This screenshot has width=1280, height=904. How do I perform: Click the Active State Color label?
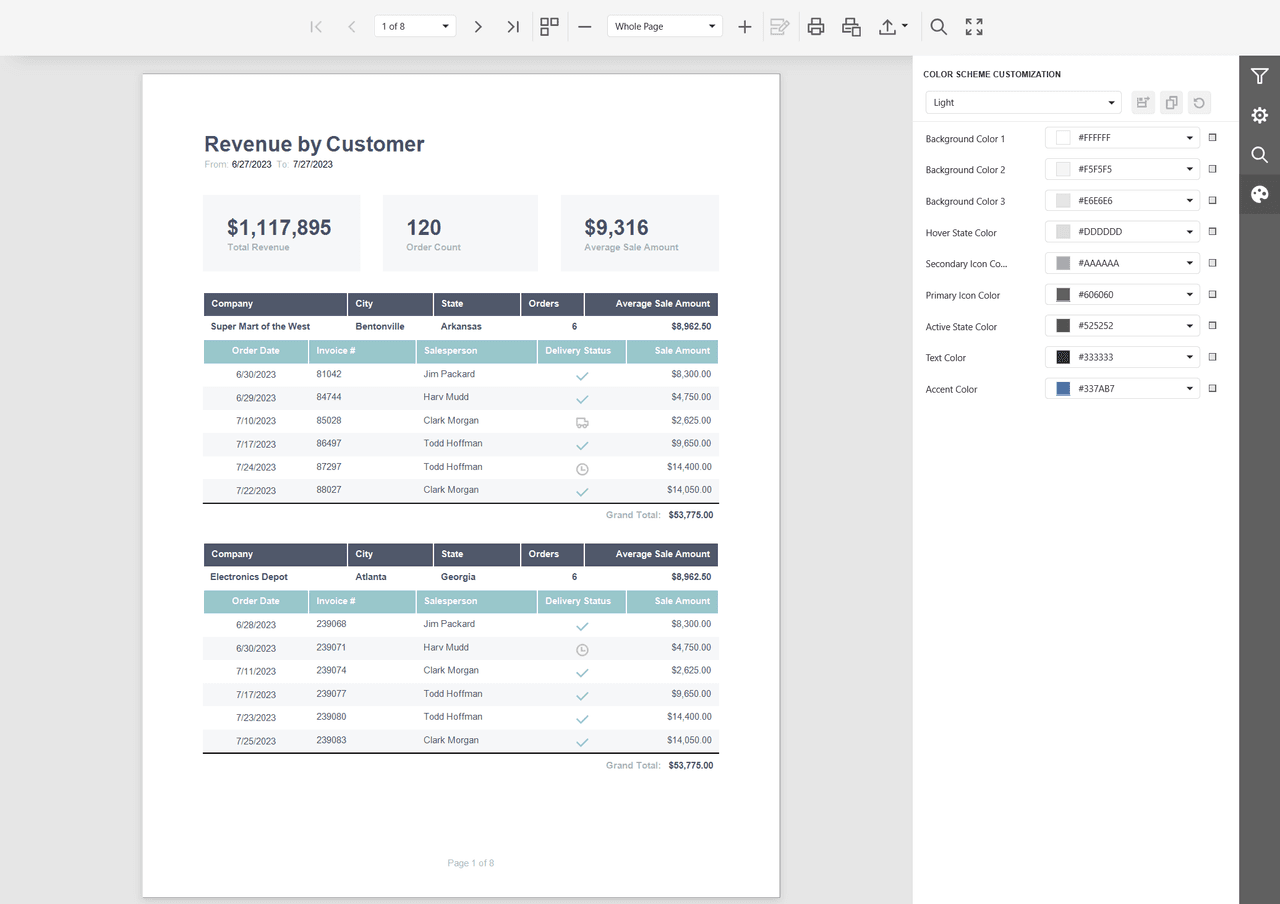point(961,327)
